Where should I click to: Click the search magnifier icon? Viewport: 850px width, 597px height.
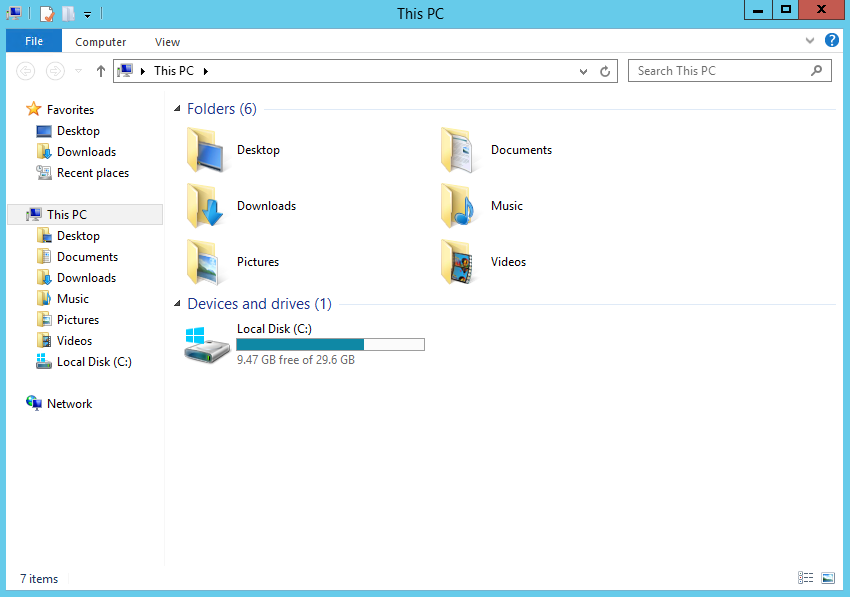(816, 70)
